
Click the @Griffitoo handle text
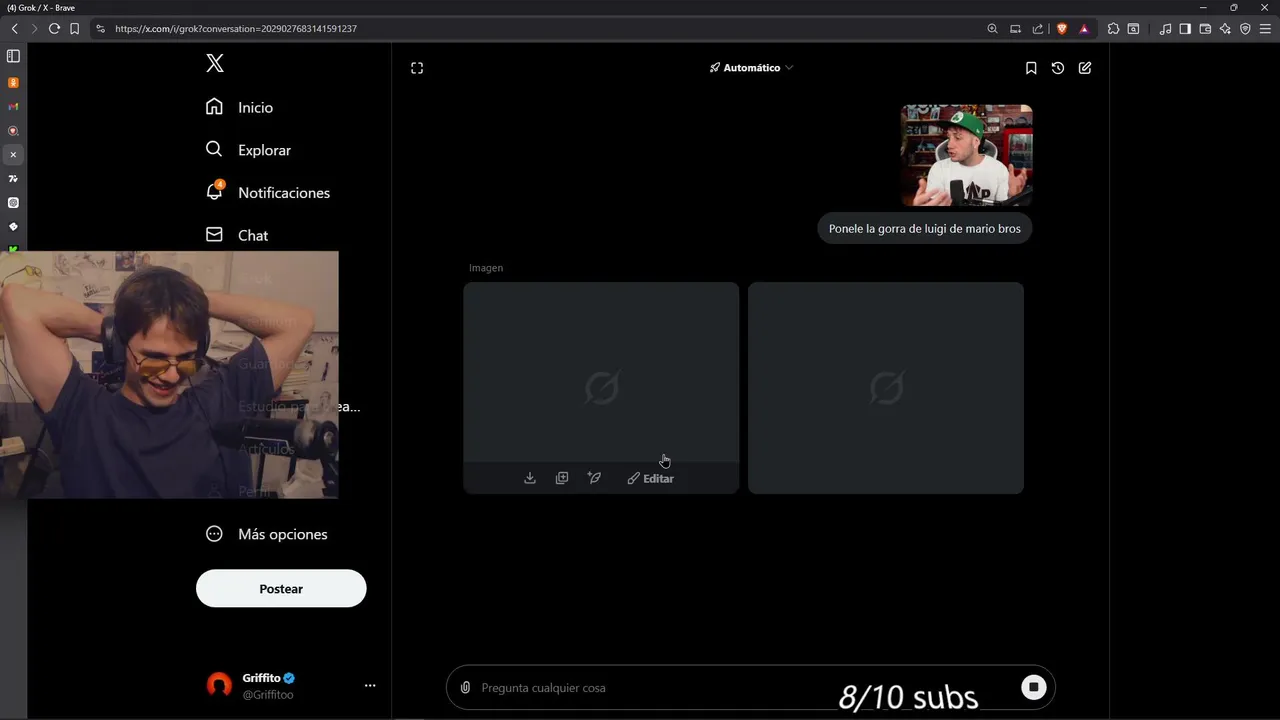(268, 695)
